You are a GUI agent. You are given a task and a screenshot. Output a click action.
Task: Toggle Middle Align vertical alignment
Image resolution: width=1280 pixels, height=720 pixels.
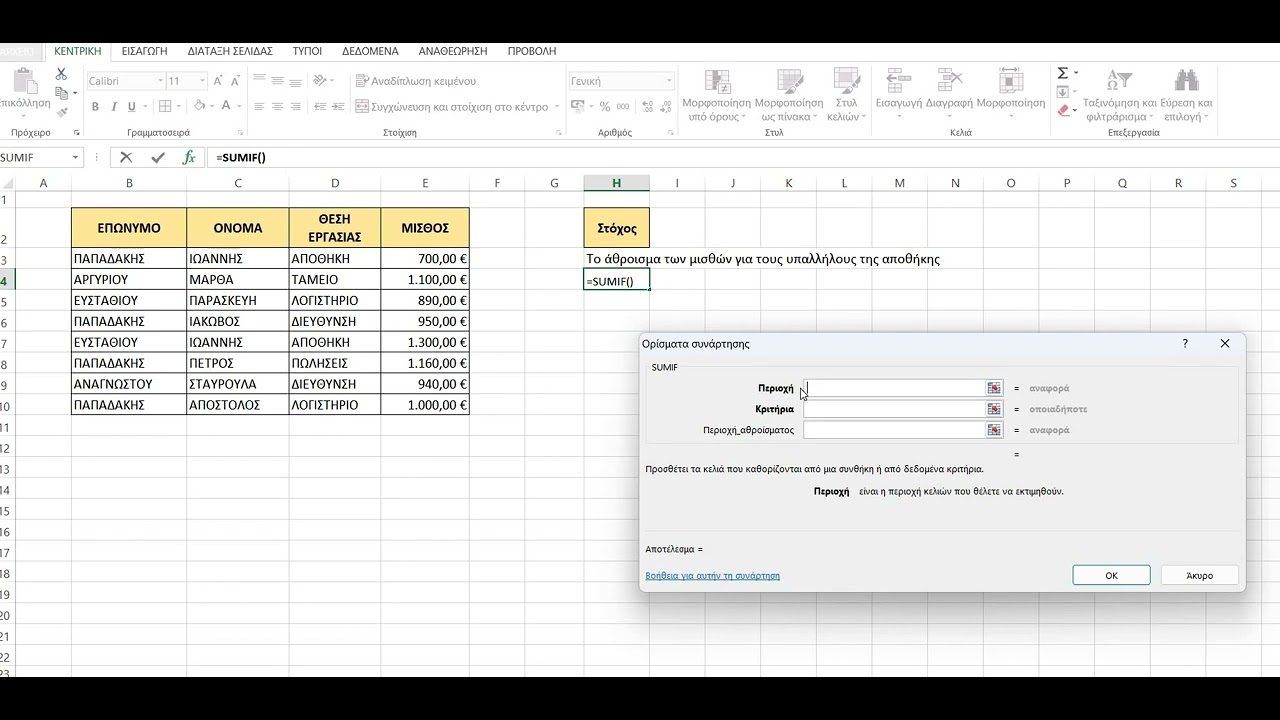pos(279,81)
